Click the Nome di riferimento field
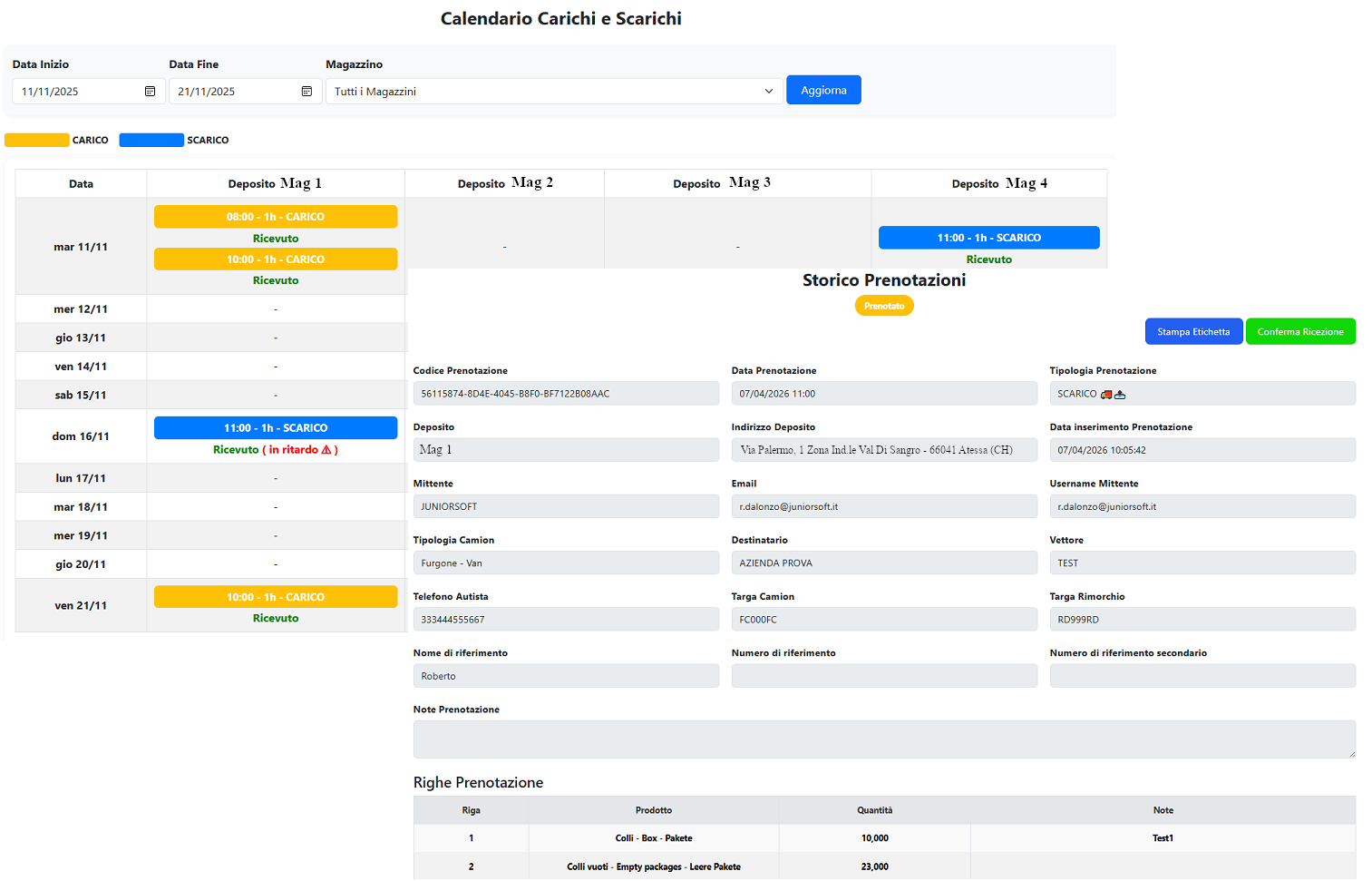Image resolution: width=1372 pixels, height=881 pixels. [x=566, y=676]
